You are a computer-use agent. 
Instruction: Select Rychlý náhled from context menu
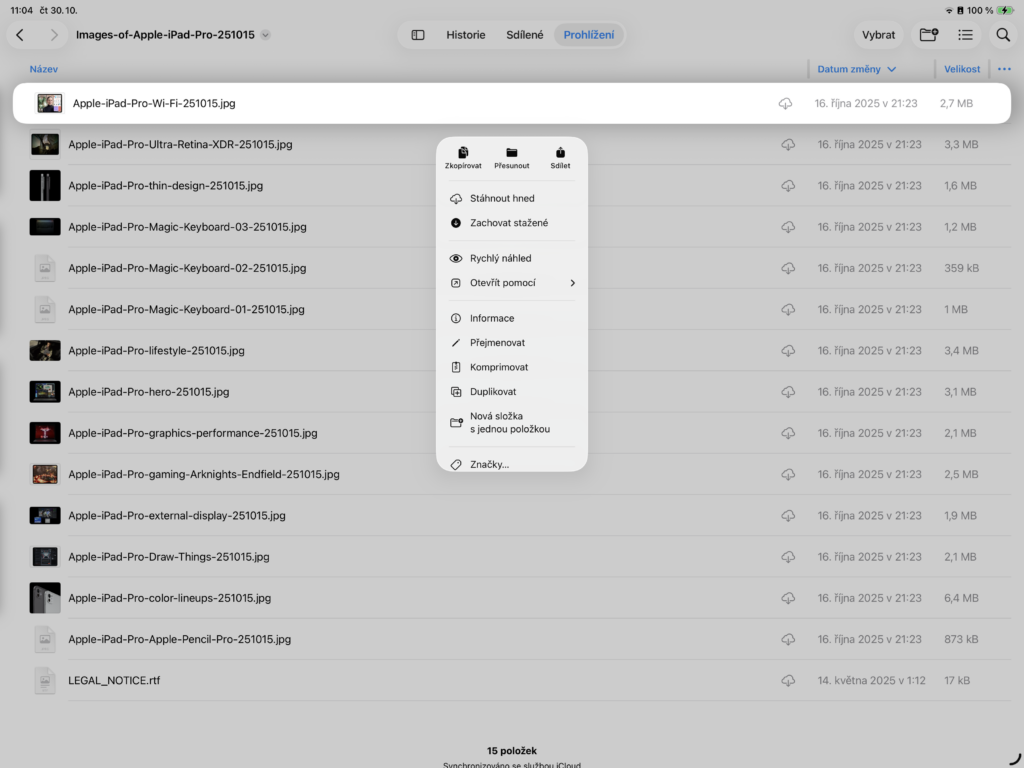501,258
